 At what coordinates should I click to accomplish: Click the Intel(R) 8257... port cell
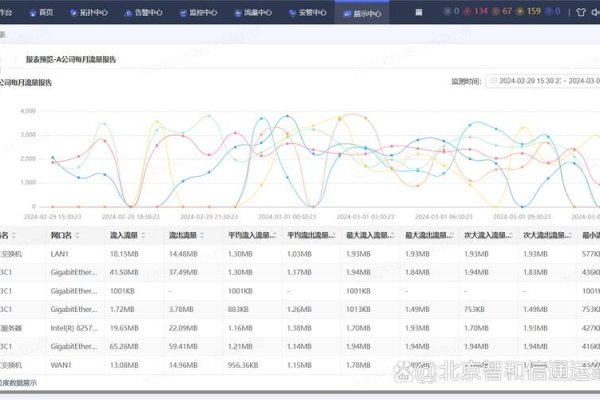[74, 328]
